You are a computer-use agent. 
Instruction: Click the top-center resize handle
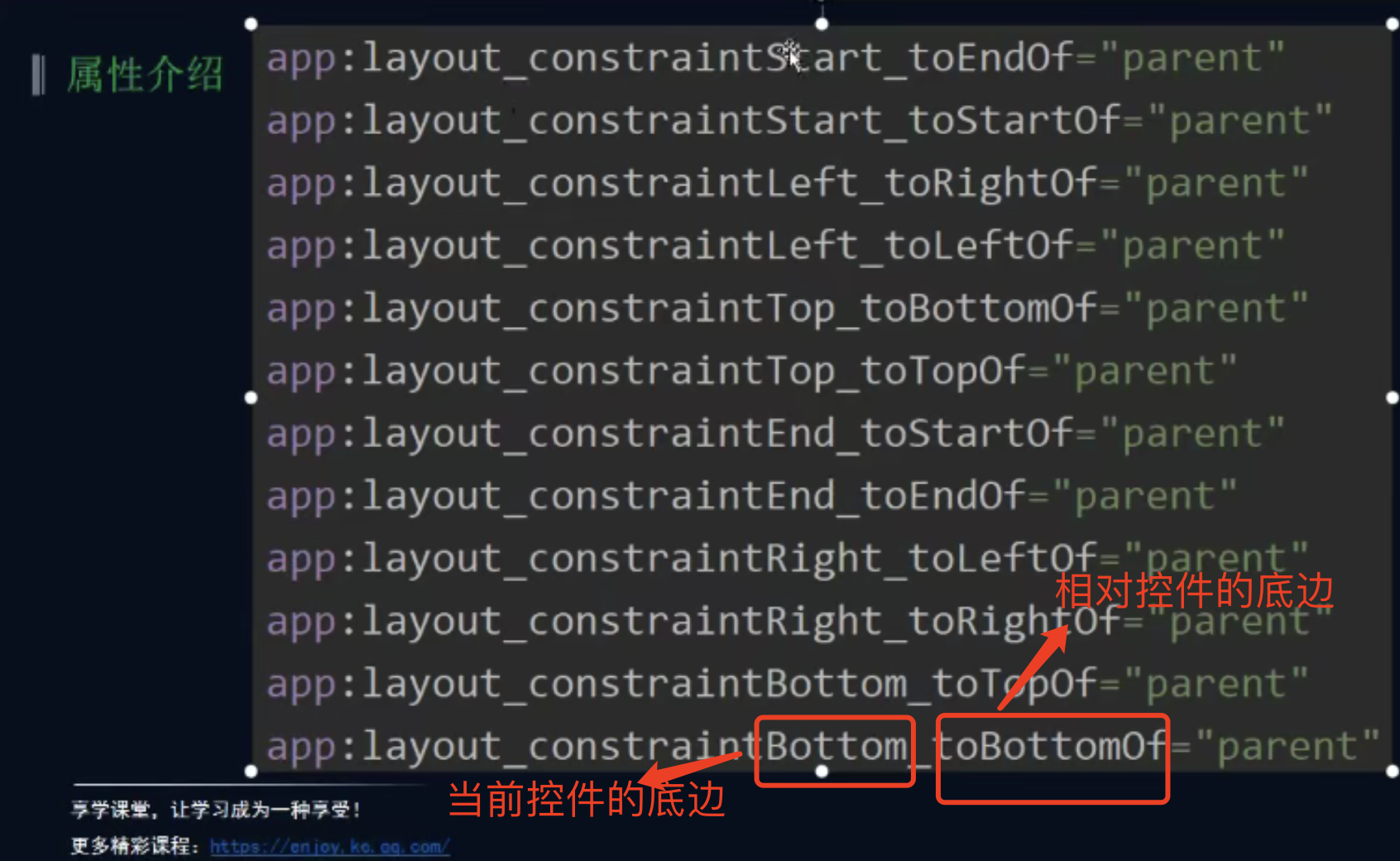822,24
